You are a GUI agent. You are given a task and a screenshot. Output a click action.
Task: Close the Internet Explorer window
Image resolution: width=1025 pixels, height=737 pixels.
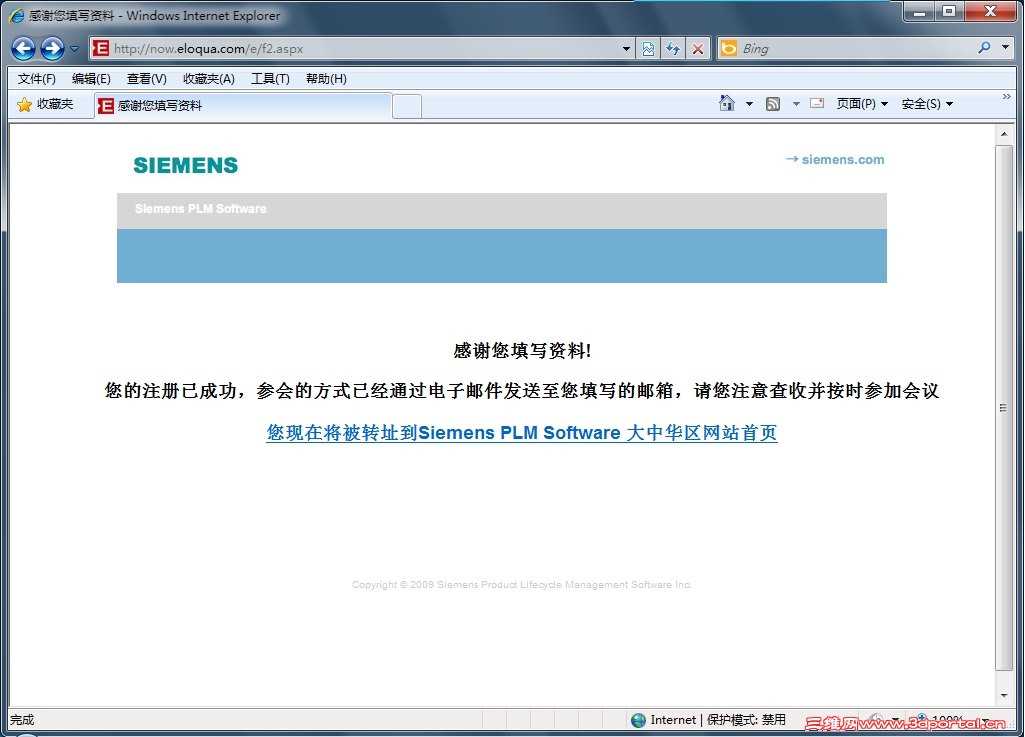[x=990, y=12]
